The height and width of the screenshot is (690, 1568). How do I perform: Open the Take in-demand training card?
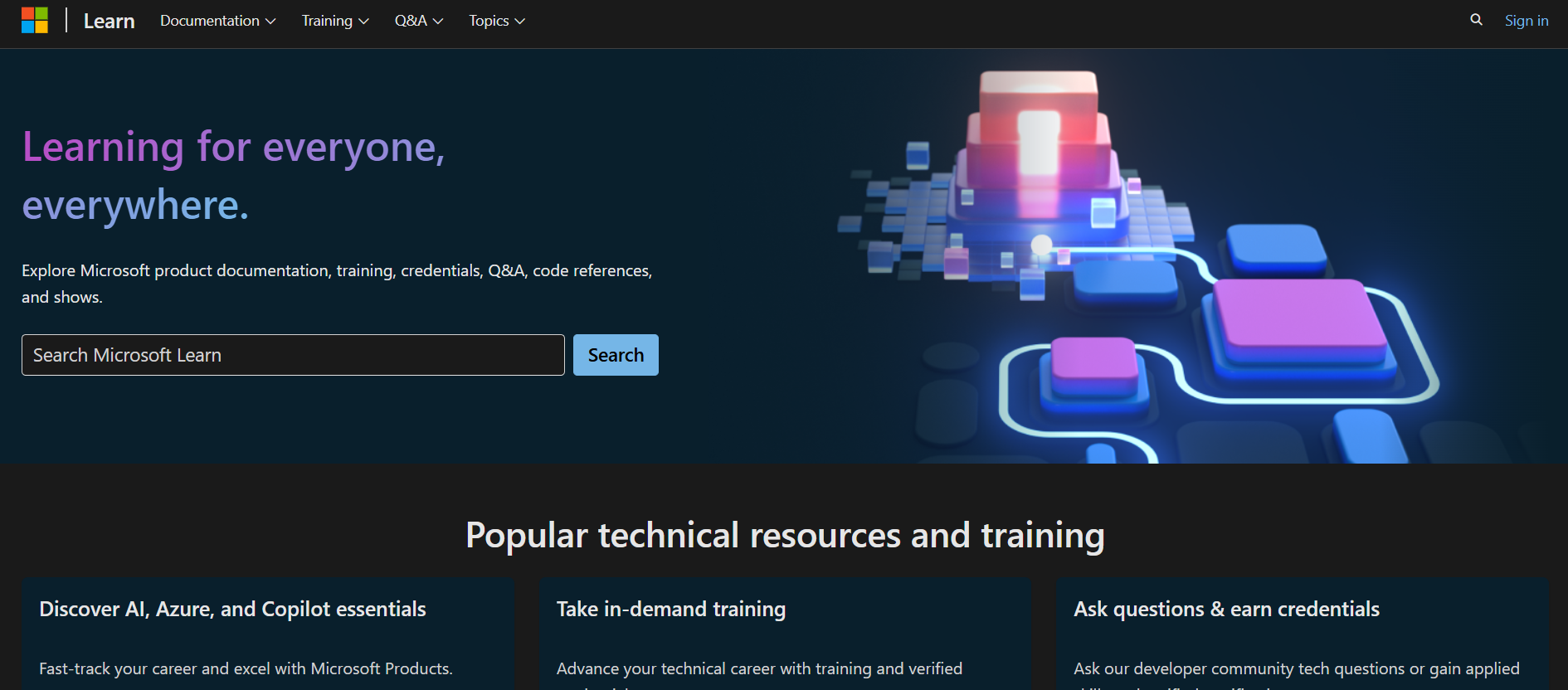click(x=785, y=634)
